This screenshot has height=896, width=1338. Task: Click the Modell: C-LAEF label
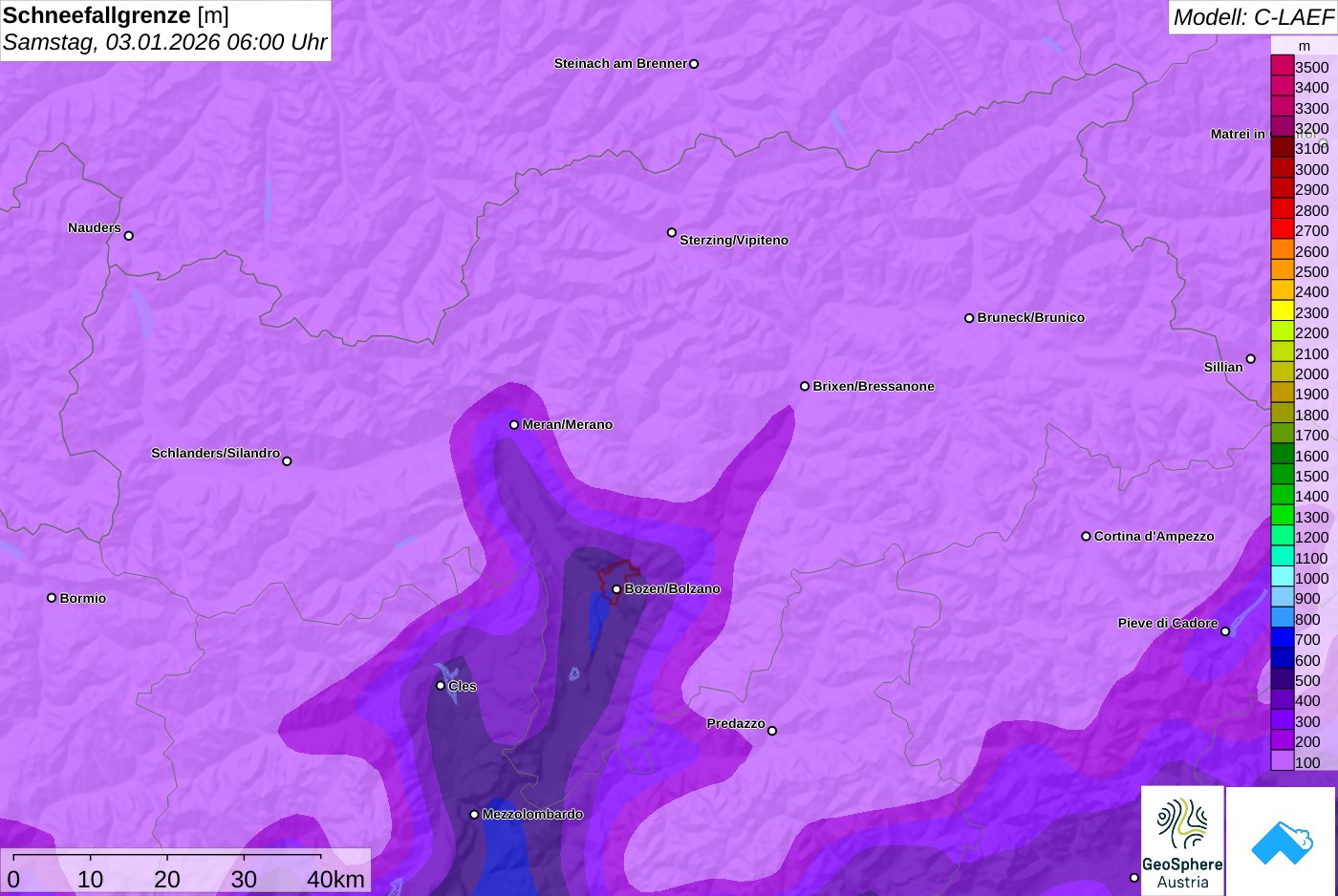(x=1253, y=17)
